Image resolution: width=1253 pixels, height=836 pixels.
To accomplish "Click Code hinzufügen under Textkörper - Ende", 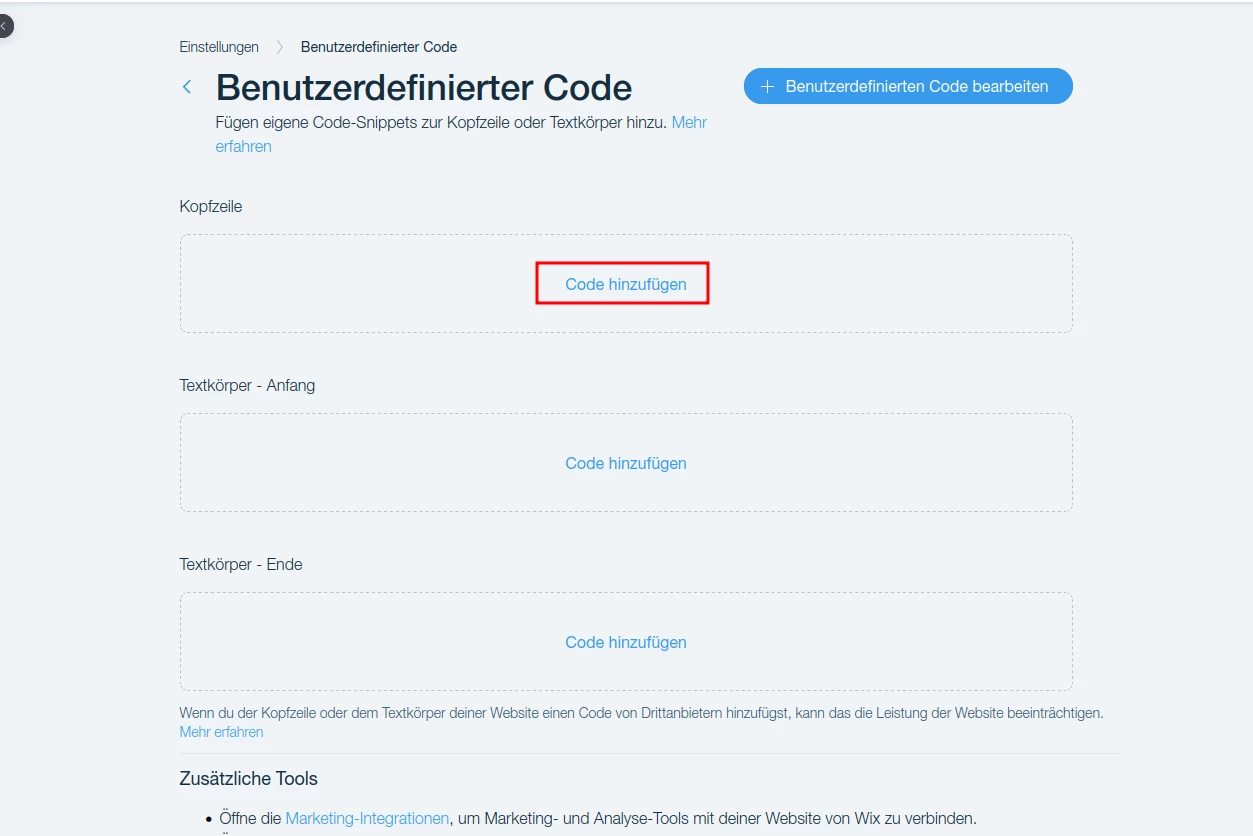I will click(x=626, y=642).
